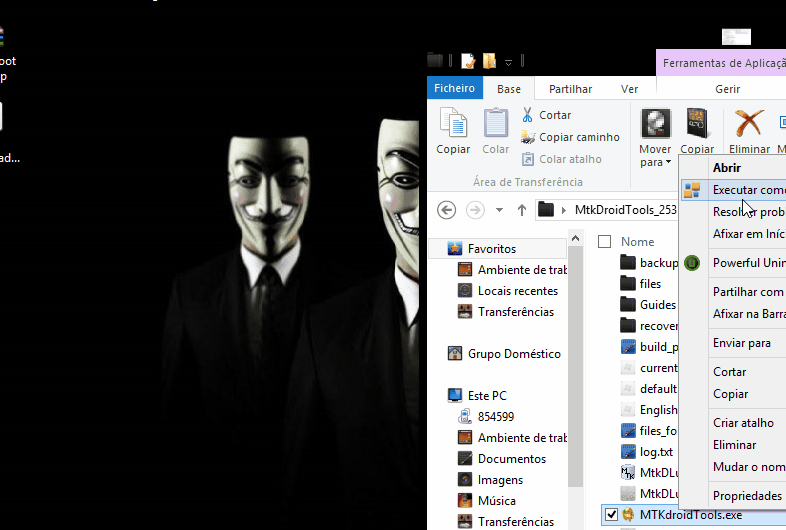Open the Imagens folder in sidebar
Viewport: 786px width, 530px height.
click(499, 480)
